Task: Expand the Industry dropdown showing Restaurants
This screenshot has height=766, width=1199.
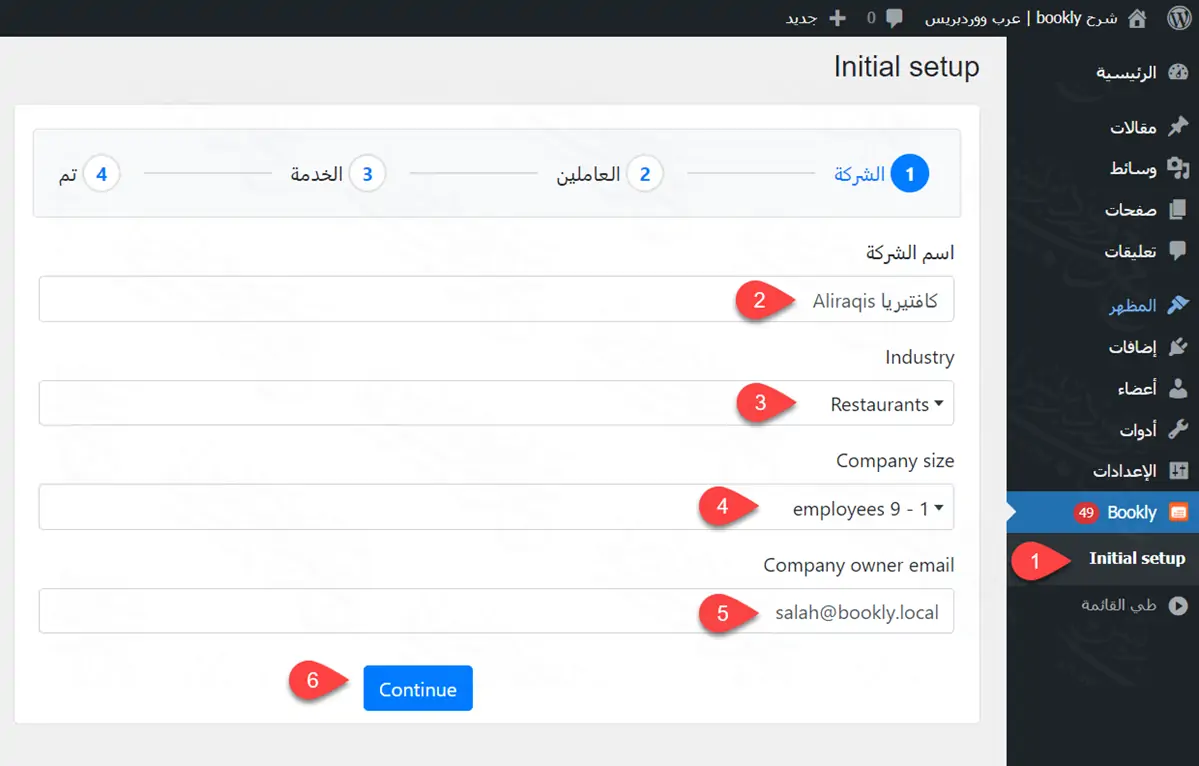Action: pyautogui.click(x=496, y=404)
